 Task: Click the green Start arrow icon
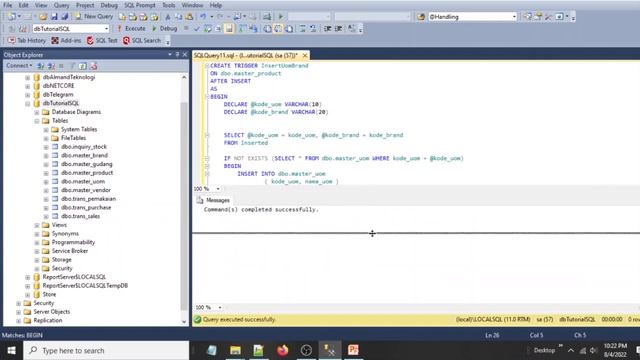[x=280, y=17]
